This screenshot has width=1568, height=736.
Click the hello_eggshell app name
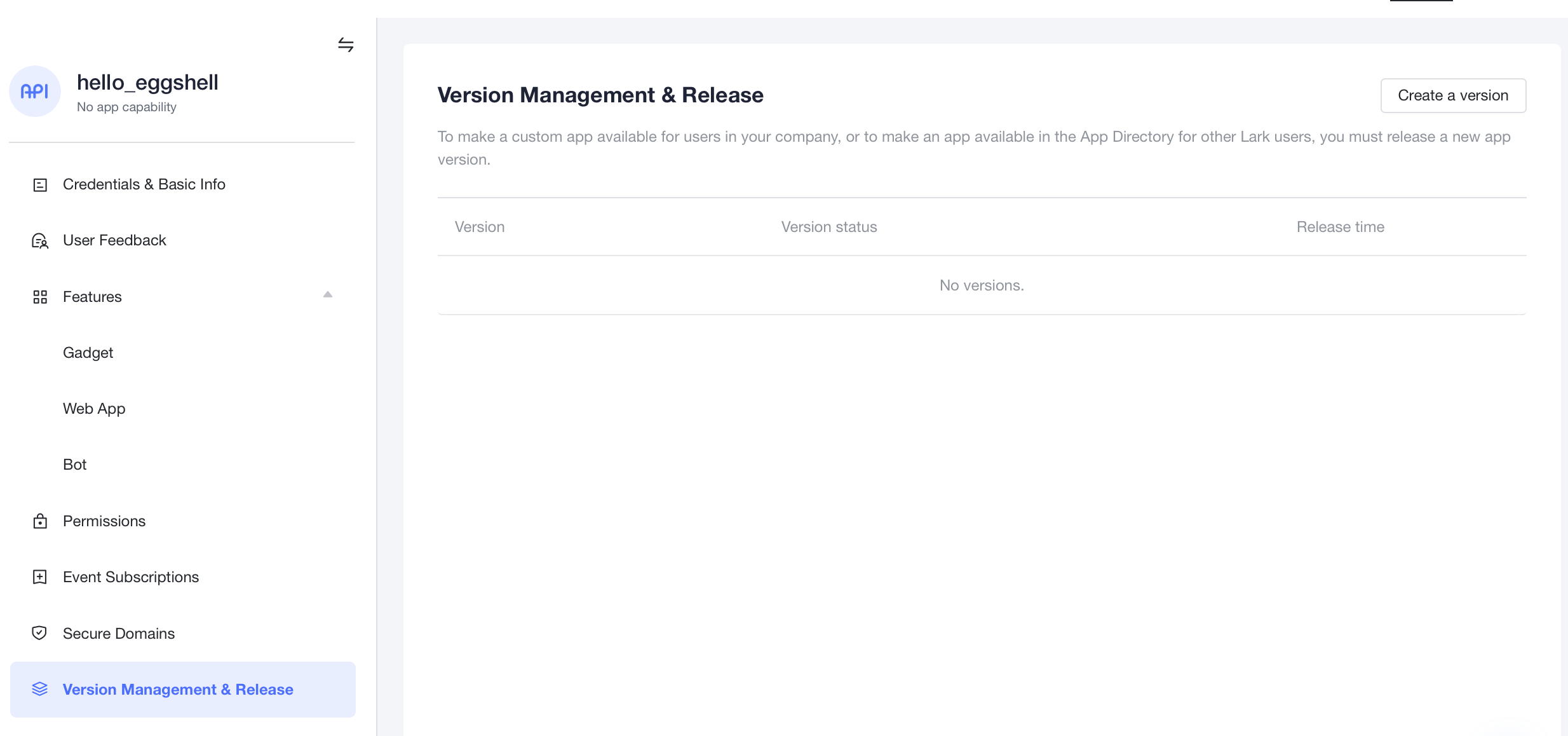pyautogui.click(x=147, y=83)
